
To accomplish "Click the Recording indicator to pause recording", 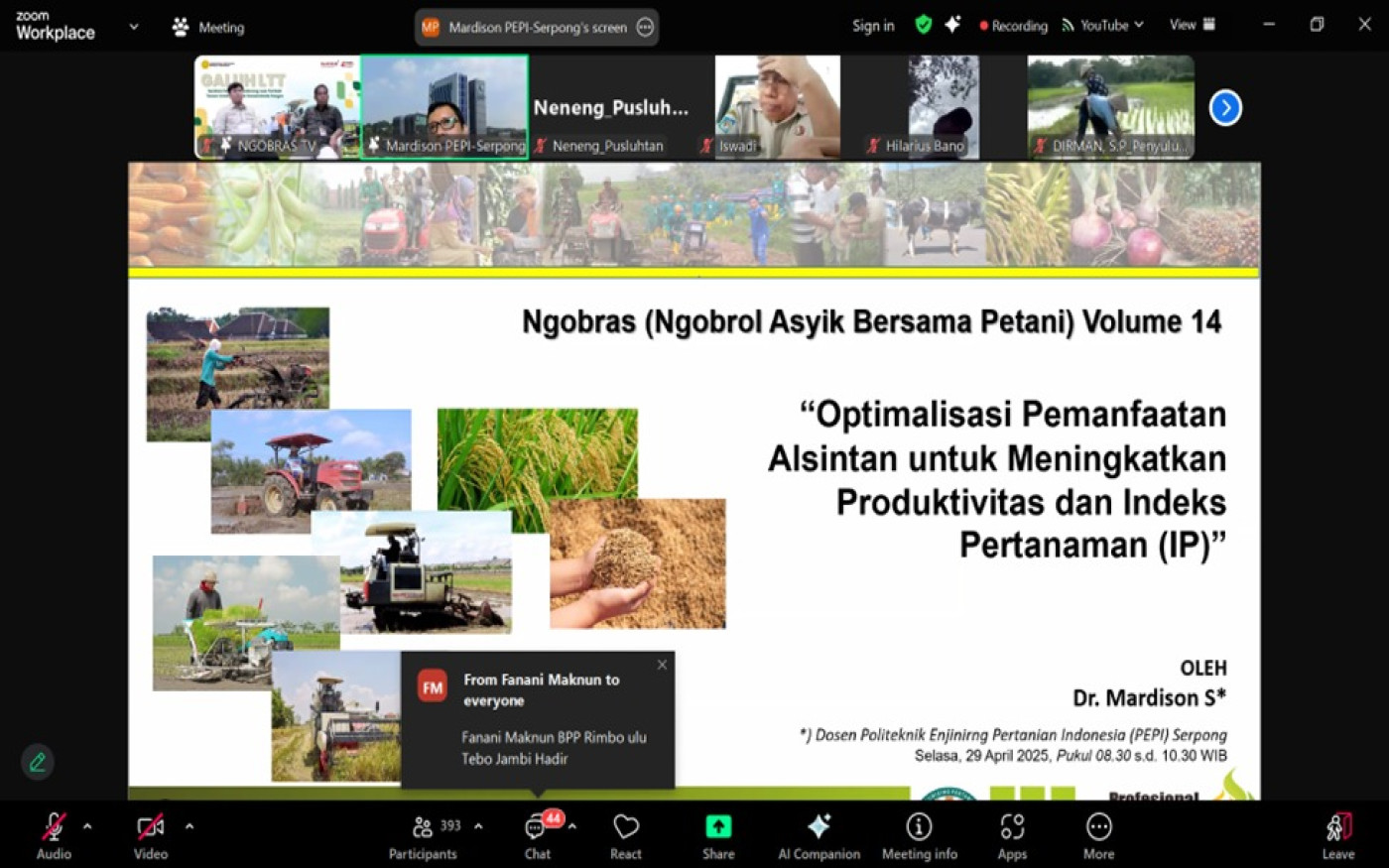I will (1012, 26).
